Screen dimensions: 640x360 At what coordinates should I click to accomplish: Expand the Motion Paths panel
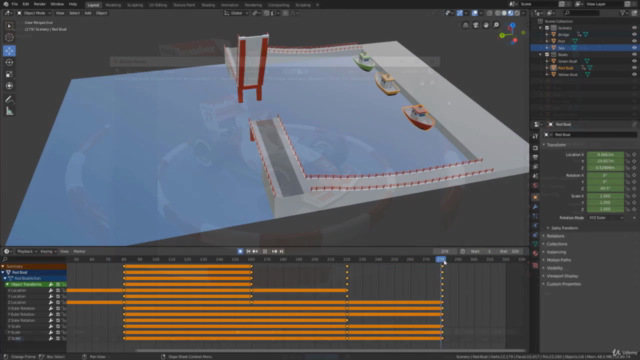pos(544,260)
